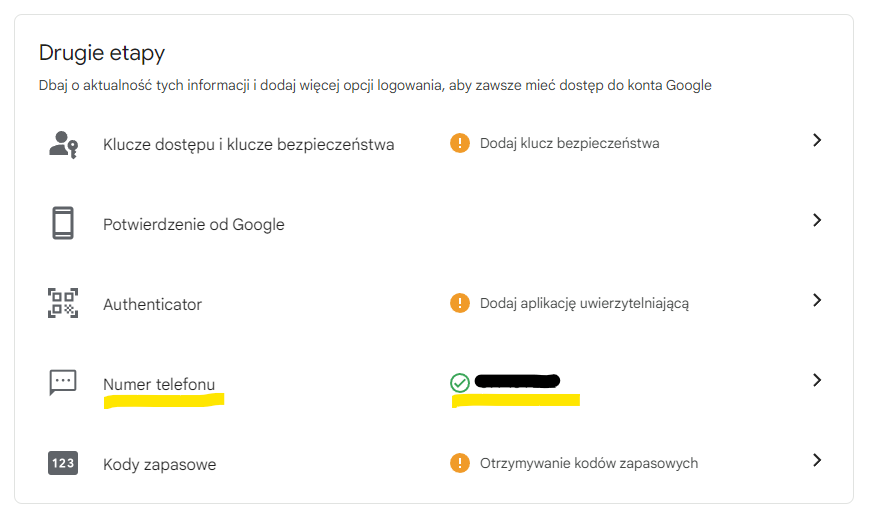Expand the Authenticator row chevron
Image resolution: width=874 pixels, height=513 pixels.
[x=817, y=300]
